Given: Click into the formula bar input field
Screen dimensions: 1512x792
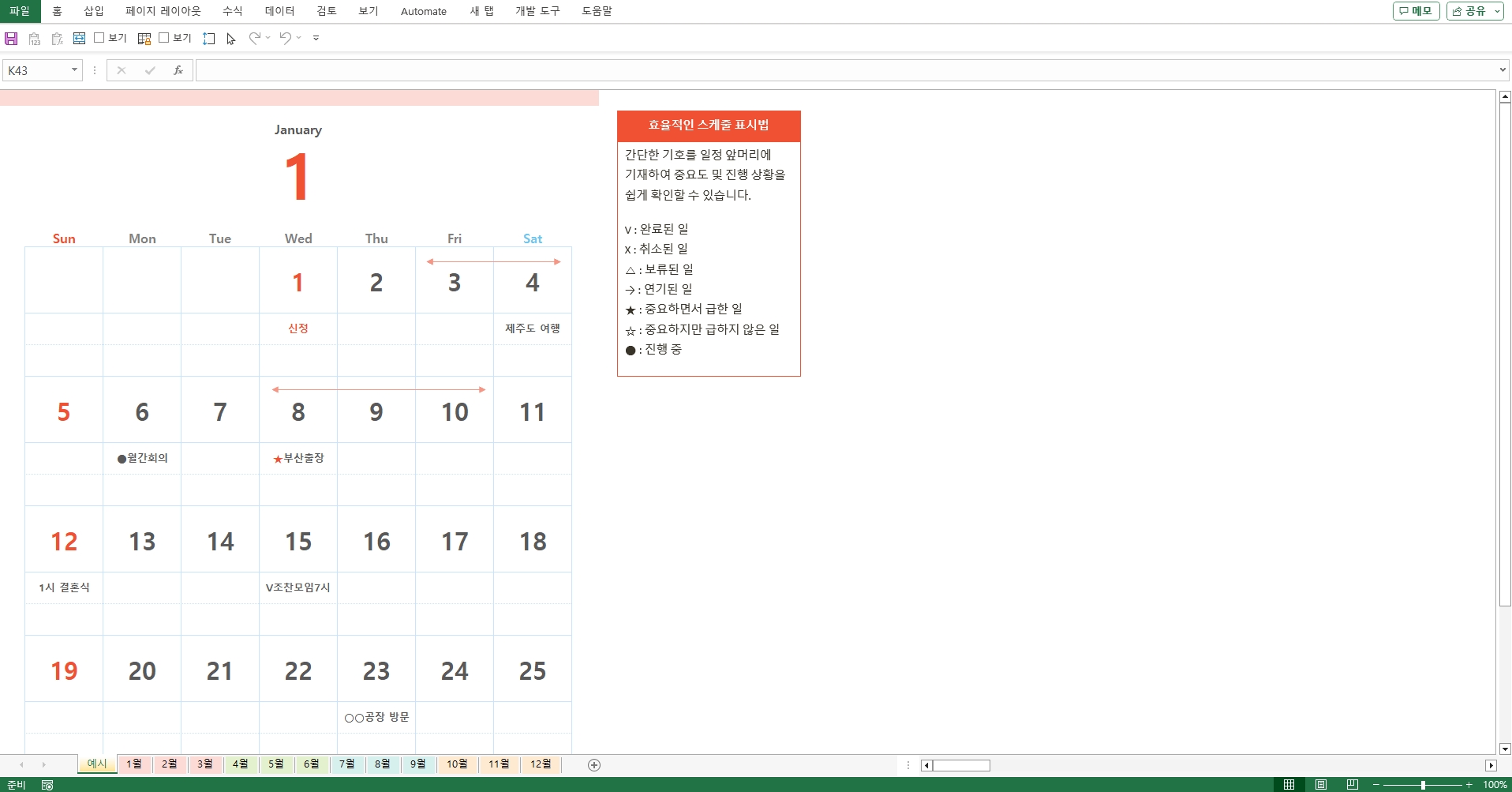Looking at the screenshot, I should click(x=845, y=70).
